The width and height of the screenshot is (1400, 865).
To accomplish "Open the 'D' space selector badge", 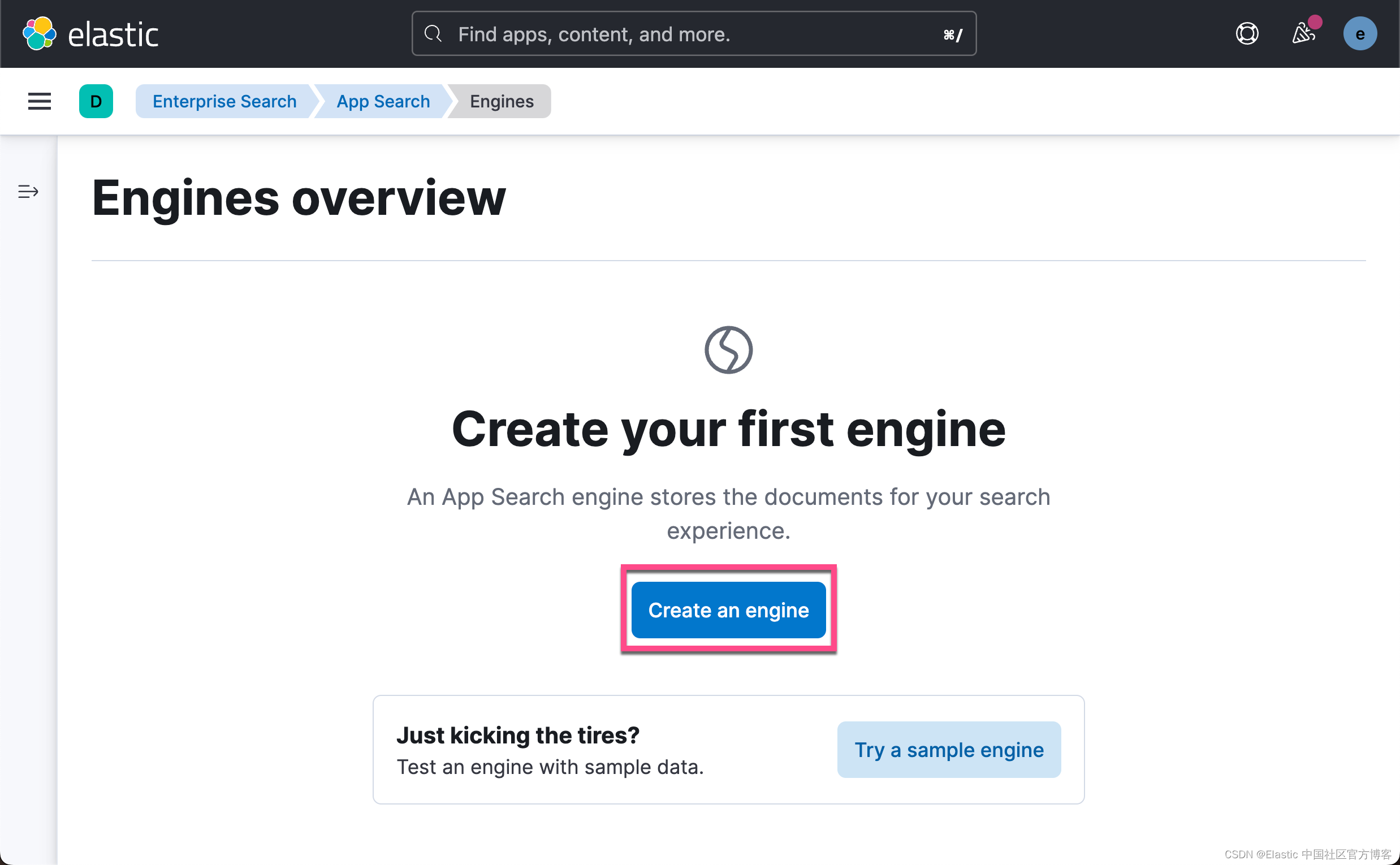I will (96, 101).
